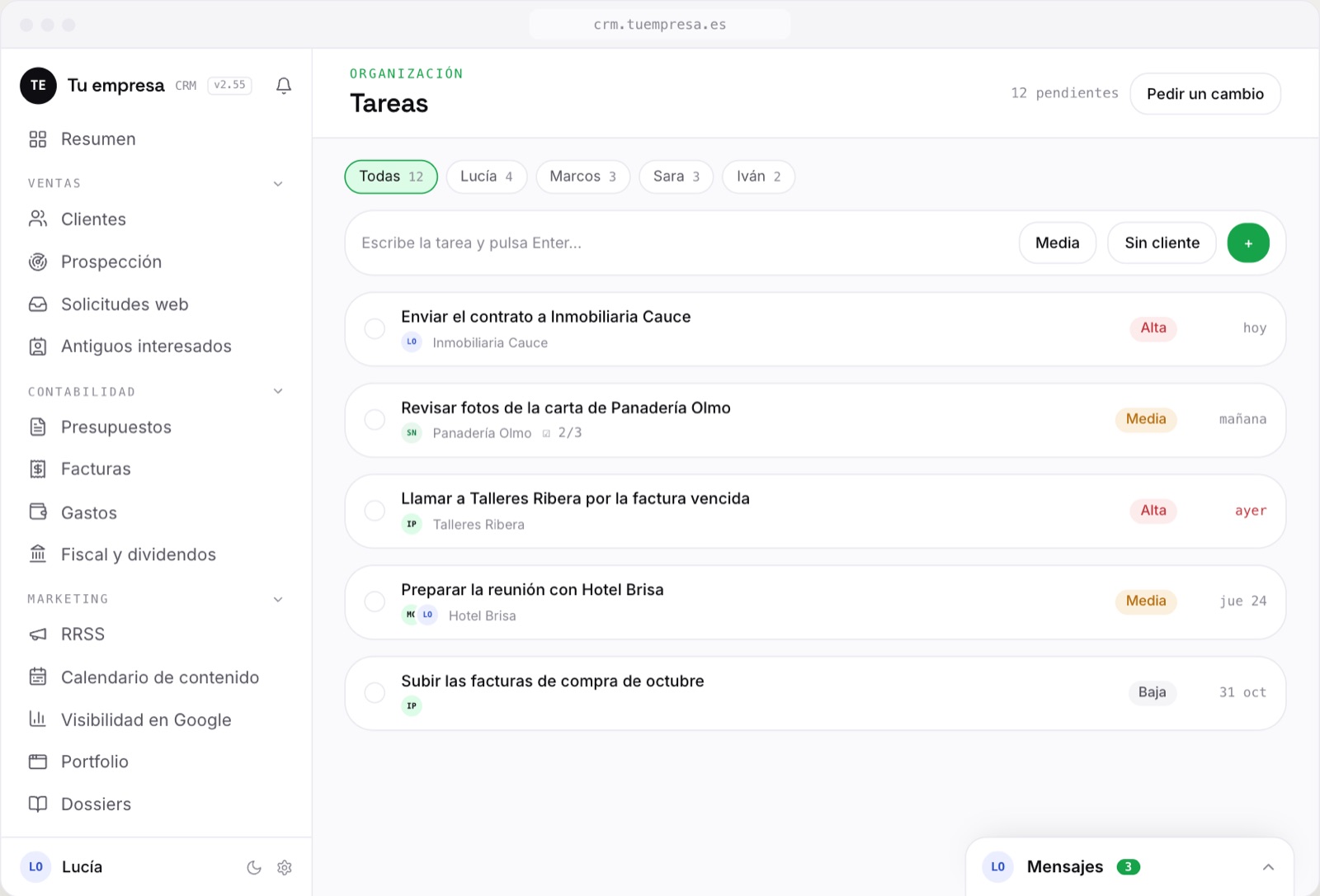Filter tasks by Marcos
Image resolution: width=1320 pixels, height=896 pixels.
tap(583, 177)
